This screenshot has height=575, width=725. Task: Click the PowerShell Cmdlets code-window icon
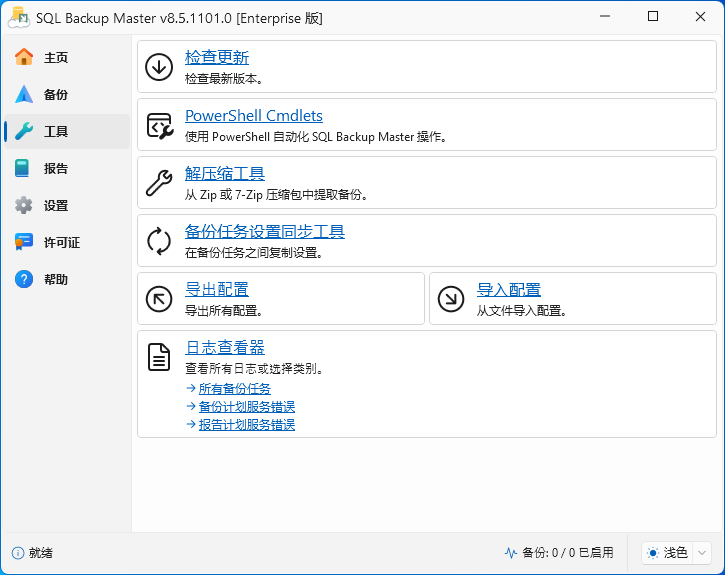160,125
